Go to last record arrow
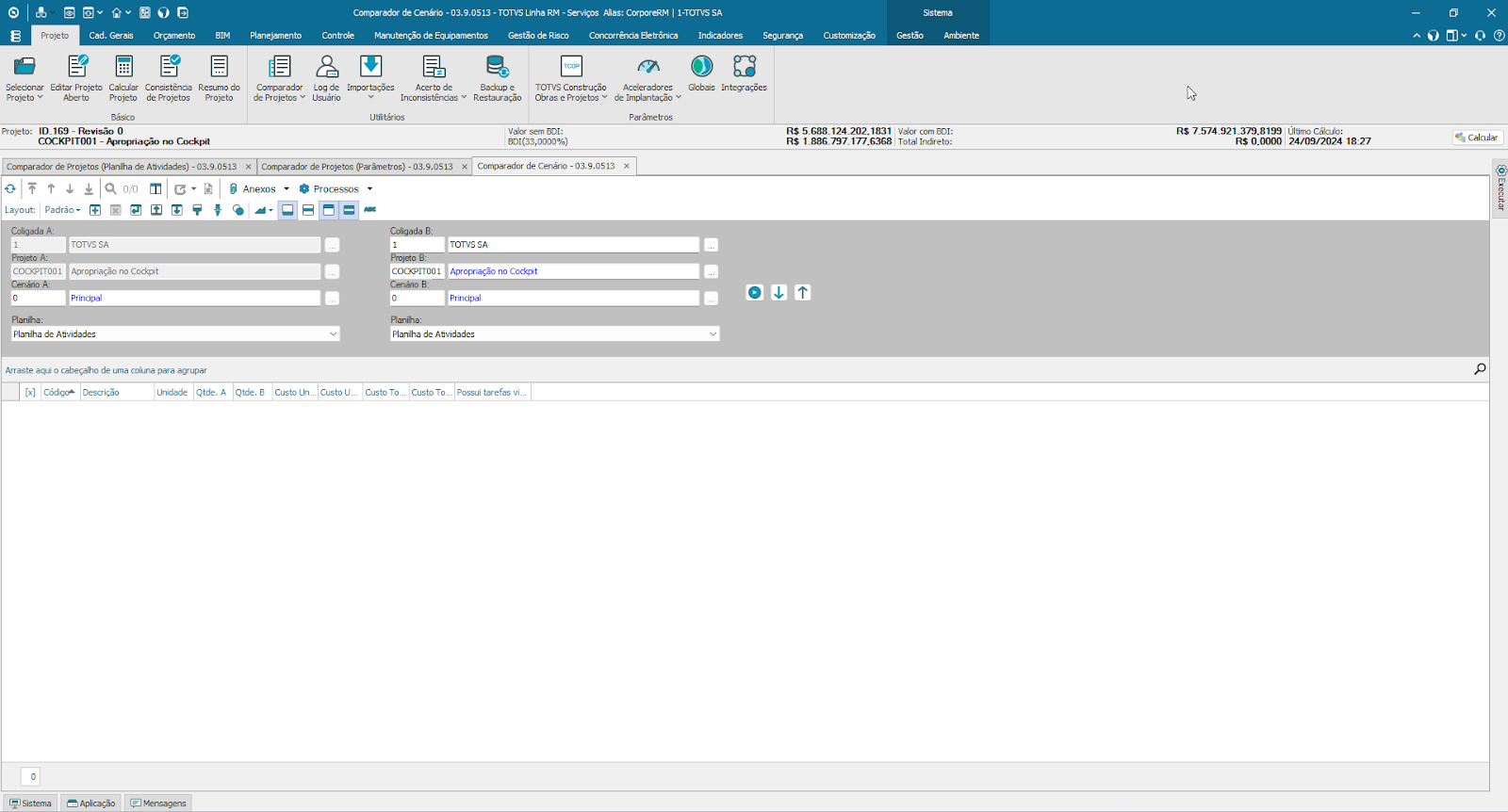 click(x=89, y=188)
